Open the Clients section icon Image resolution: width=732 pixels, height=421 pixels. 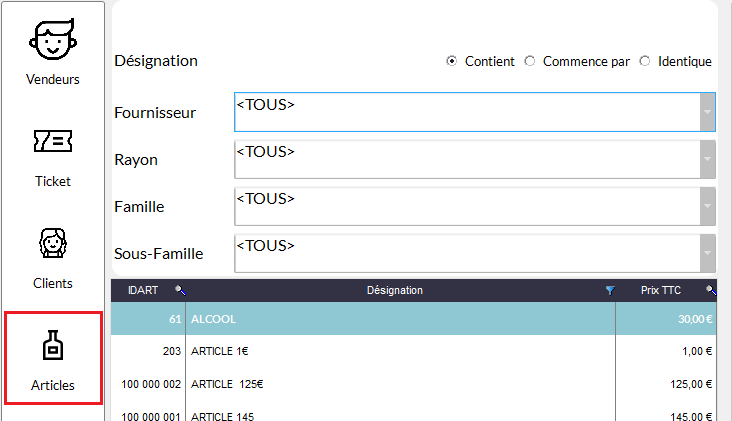[x=53, y=244]
